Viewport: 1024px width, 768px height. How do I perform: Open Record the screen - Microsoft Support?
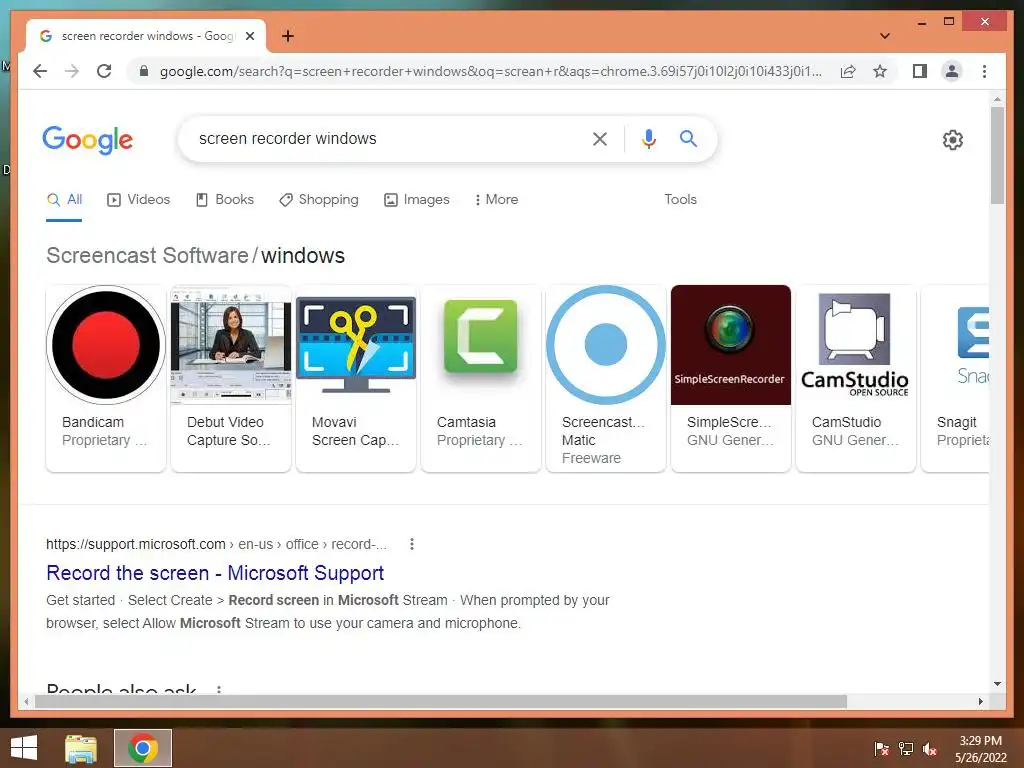pyautogui.click(x=215, y=573)
